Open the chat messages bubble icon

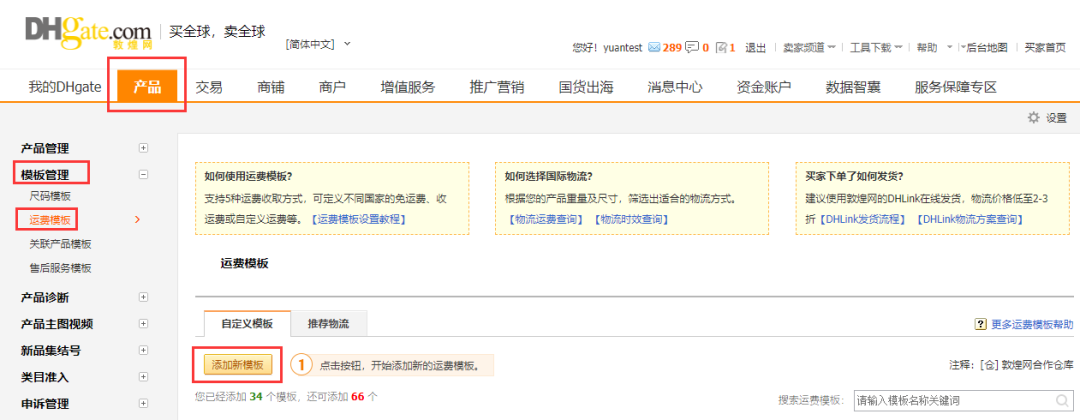[x=692, y=48]
